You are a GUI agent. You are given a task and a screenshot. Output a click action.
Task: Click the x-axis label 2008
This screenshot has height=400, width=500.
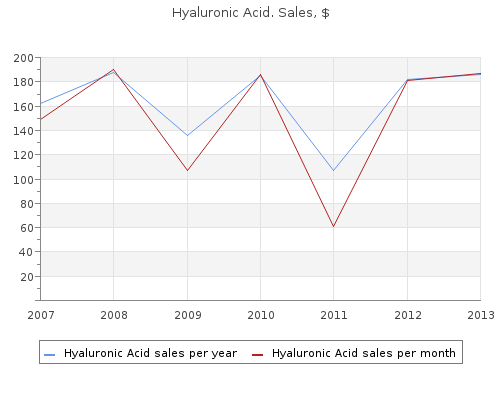point(114,315)
